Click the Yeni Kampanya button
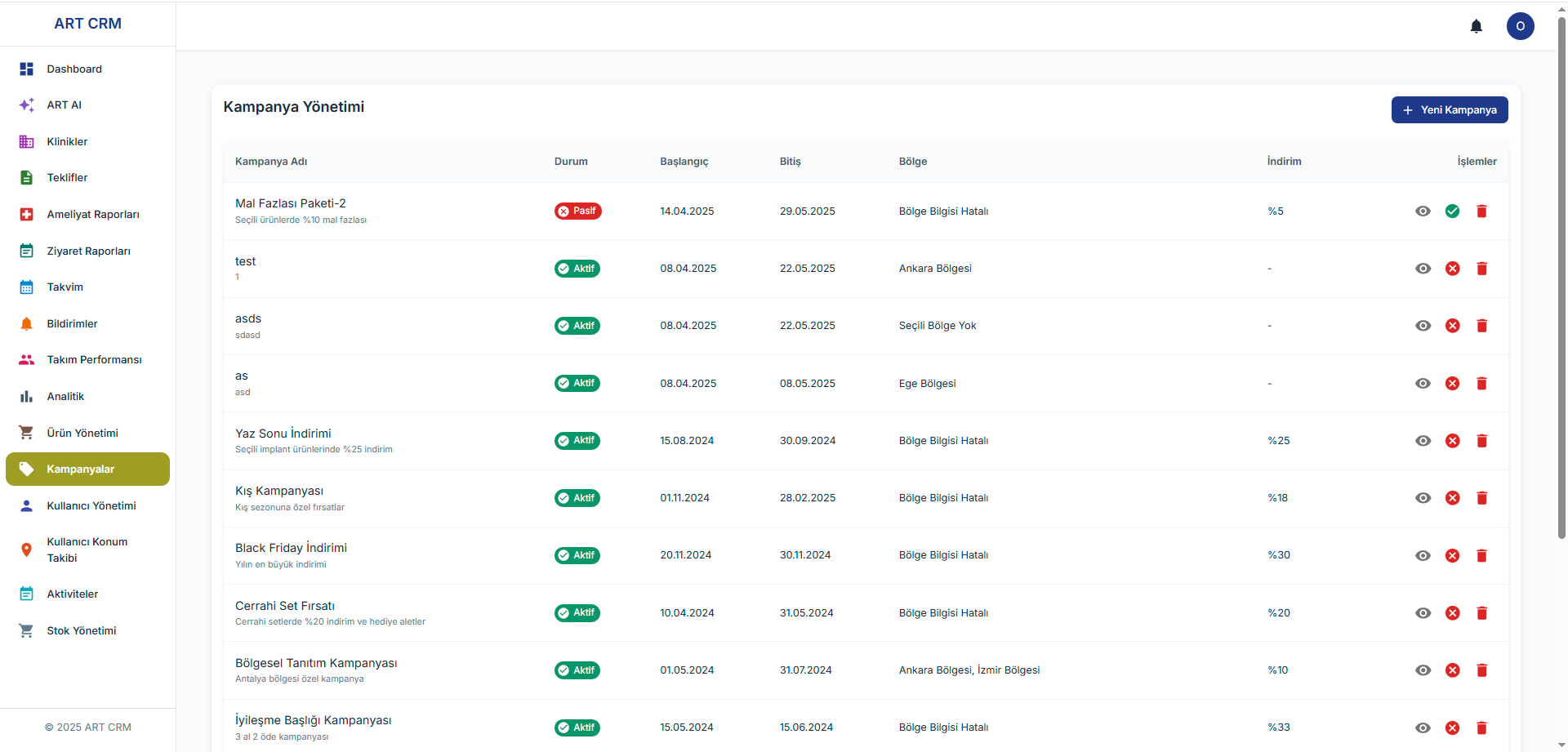Viewport: 1568px width, 752px height. pos(1449,110)
